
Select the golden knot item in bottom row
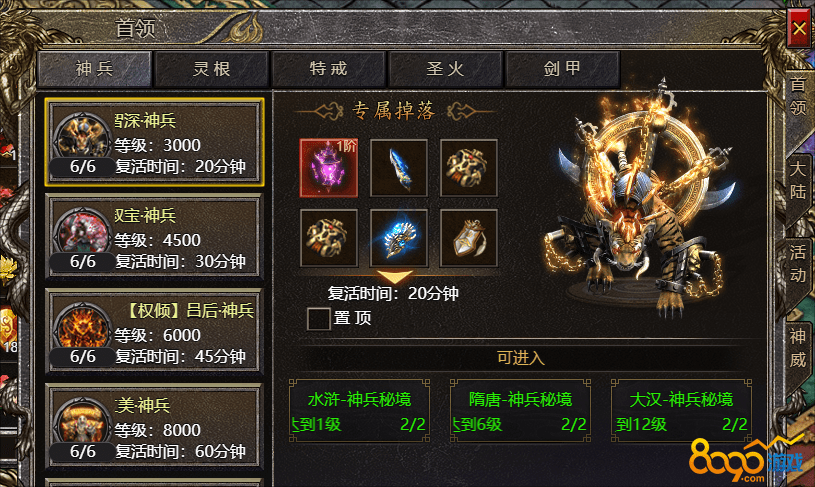click(329, 238)
